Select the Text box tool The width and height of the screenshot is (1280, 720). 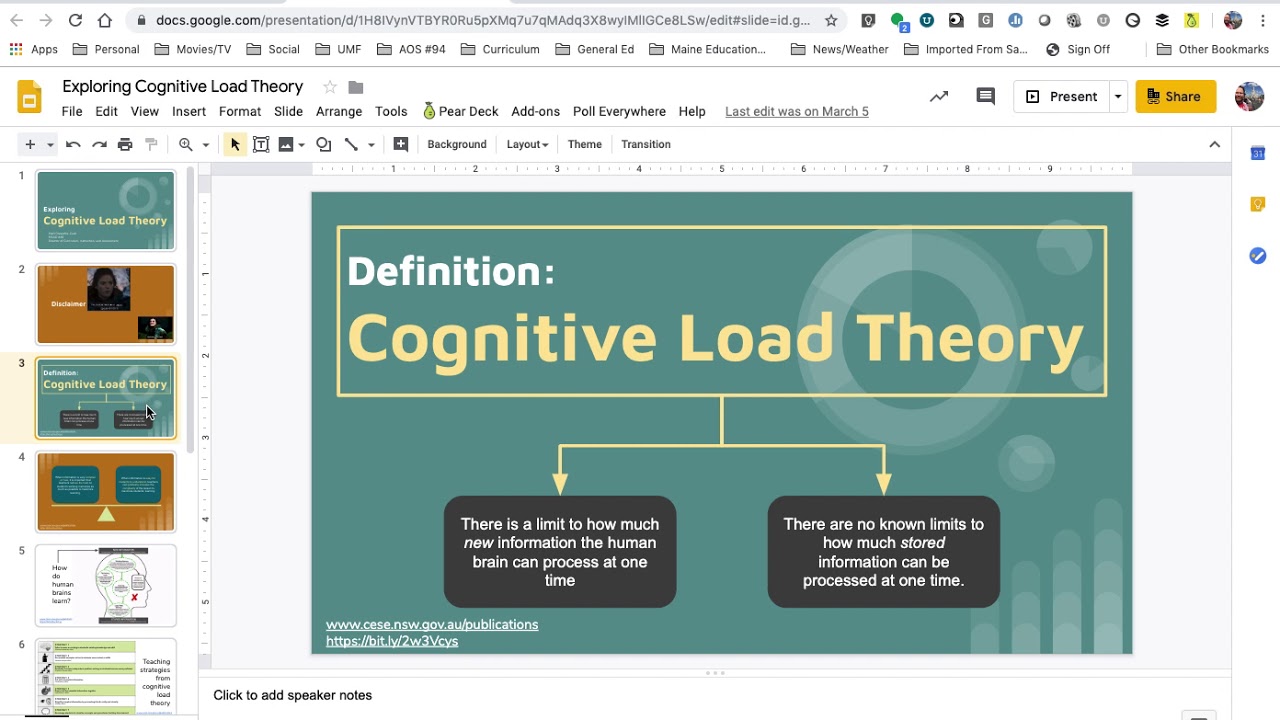(261, 144)
